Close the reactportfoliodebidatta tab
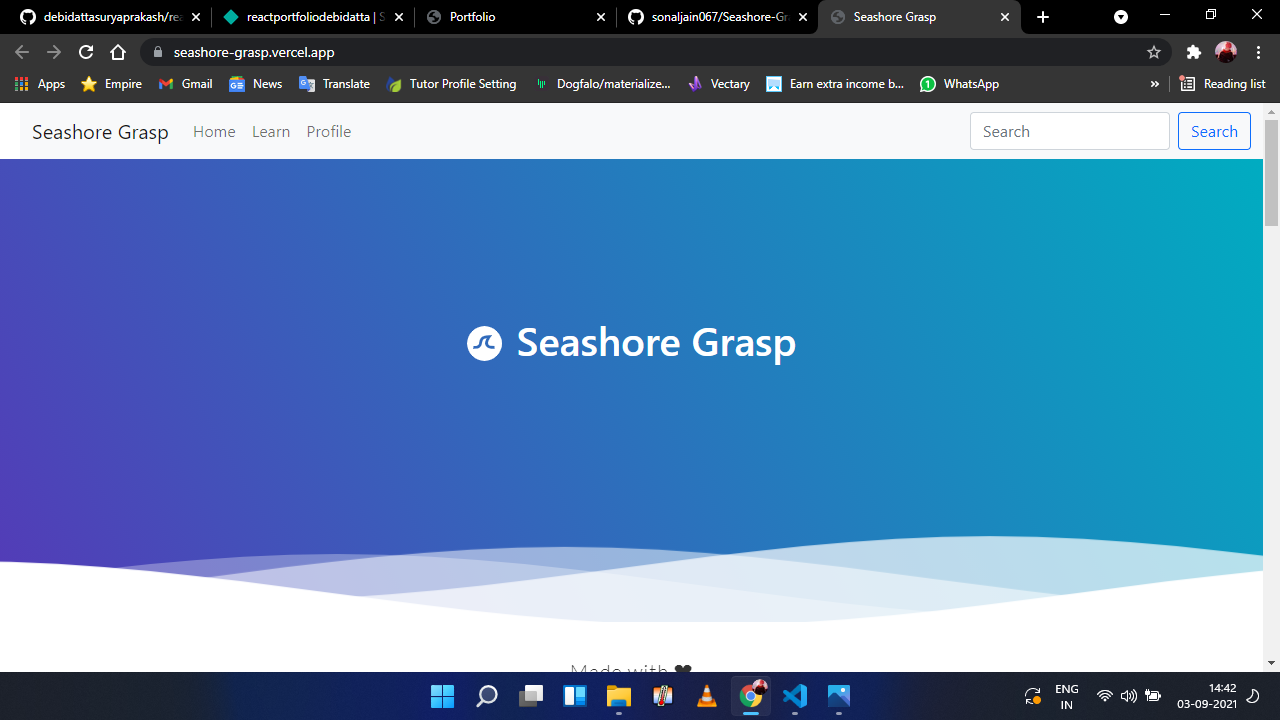This screenshot has height=720, width=1280. [x=397, y=17]
